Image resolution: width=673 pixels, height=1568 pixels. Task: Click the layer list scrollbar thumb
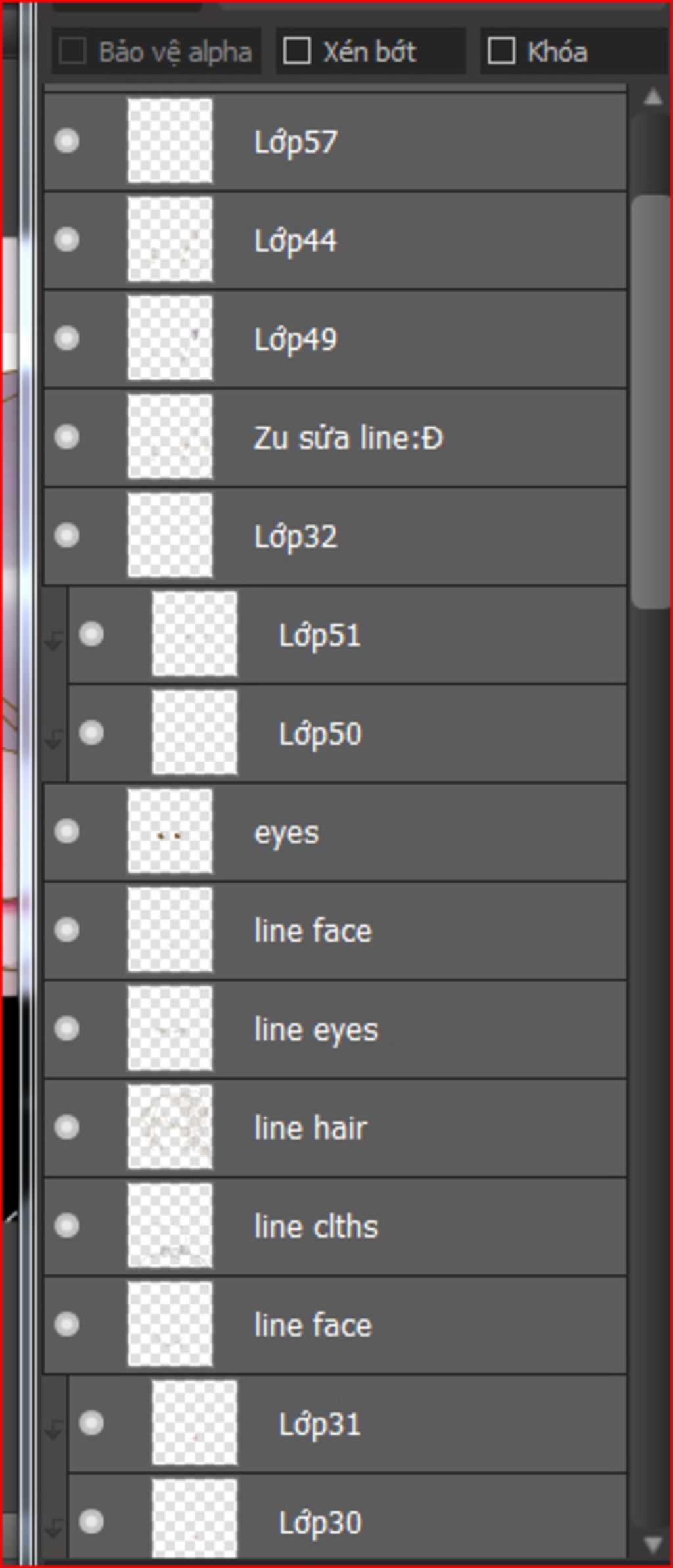650,401
